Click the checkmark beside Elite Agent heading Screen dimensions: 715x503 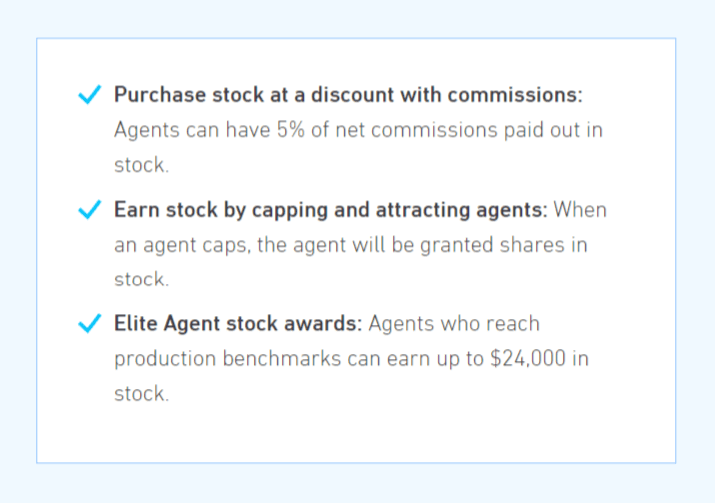(x=89, y=323)
